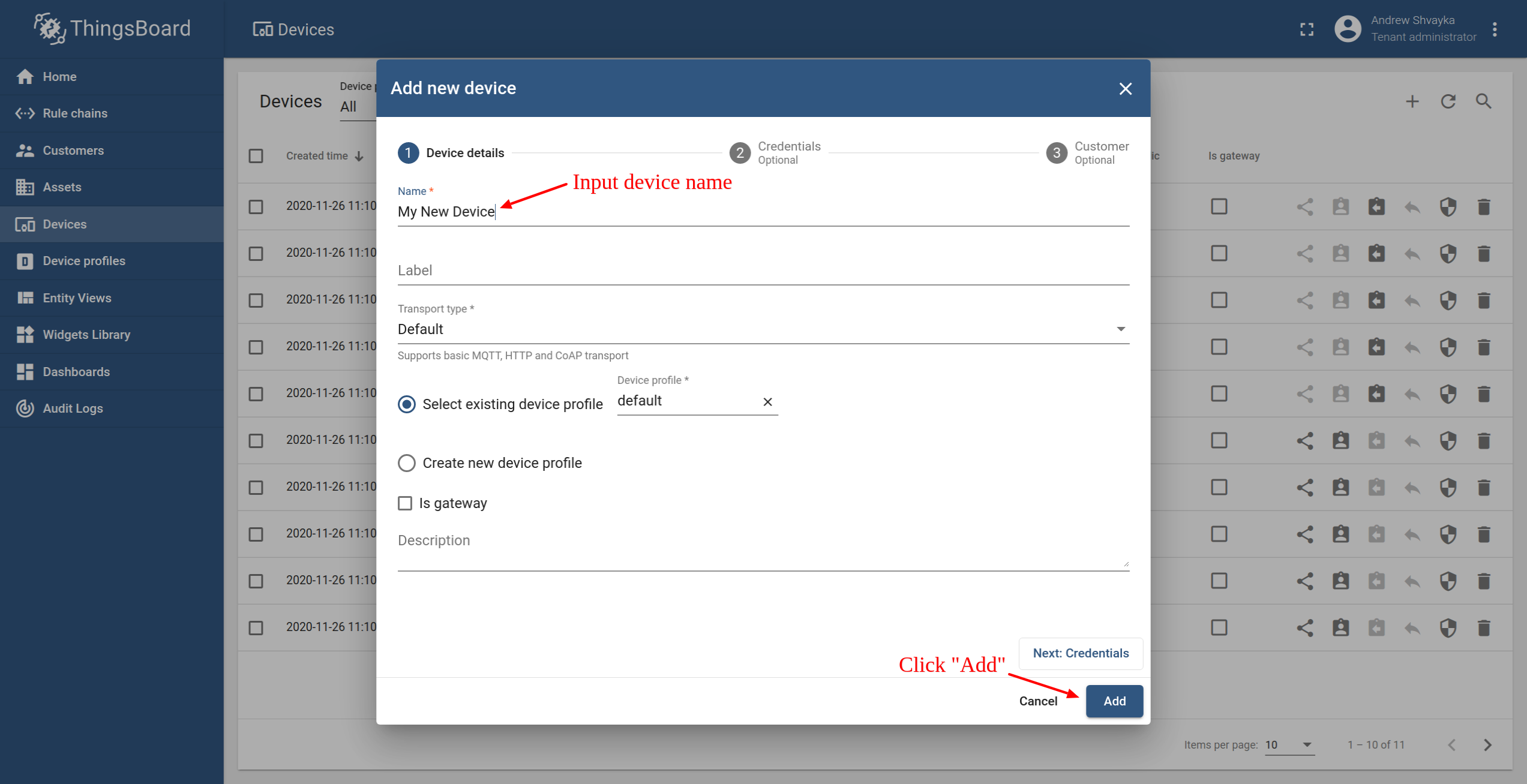This screenshot has height=784, width=1527.
Task: Click the Add button
Action: pos(1114,701)
